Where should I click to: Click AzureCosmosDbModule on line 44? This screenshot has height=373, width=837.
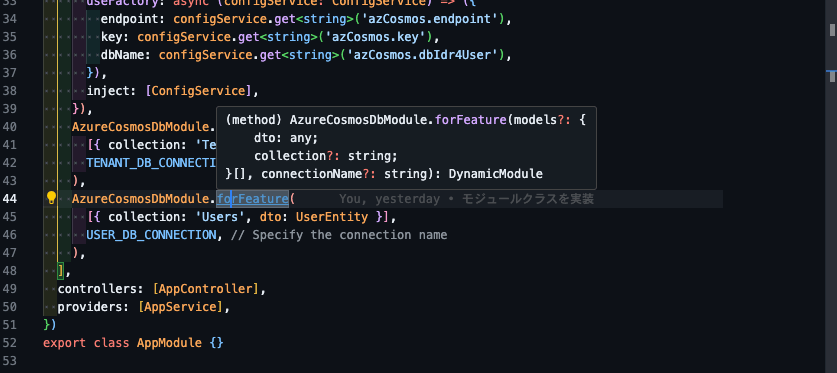click(x=140, y=199)
